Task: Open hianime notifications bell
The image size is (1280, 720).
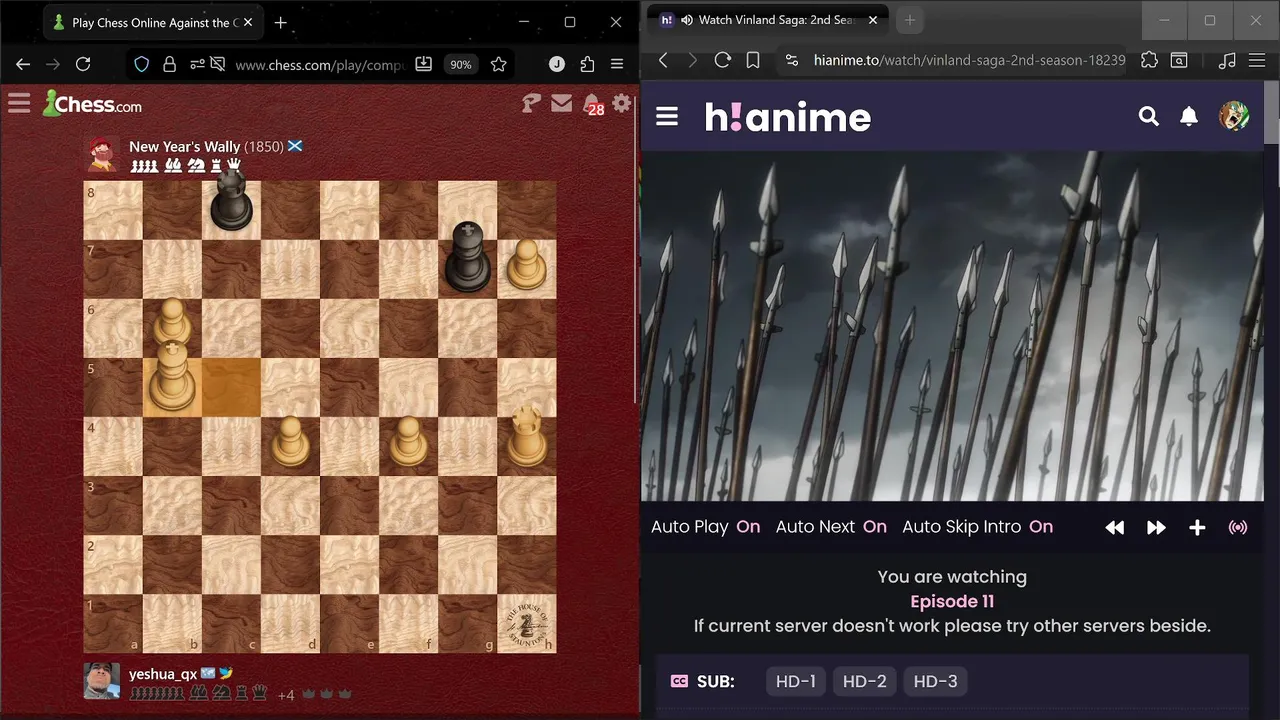Action: point(1189,117)
